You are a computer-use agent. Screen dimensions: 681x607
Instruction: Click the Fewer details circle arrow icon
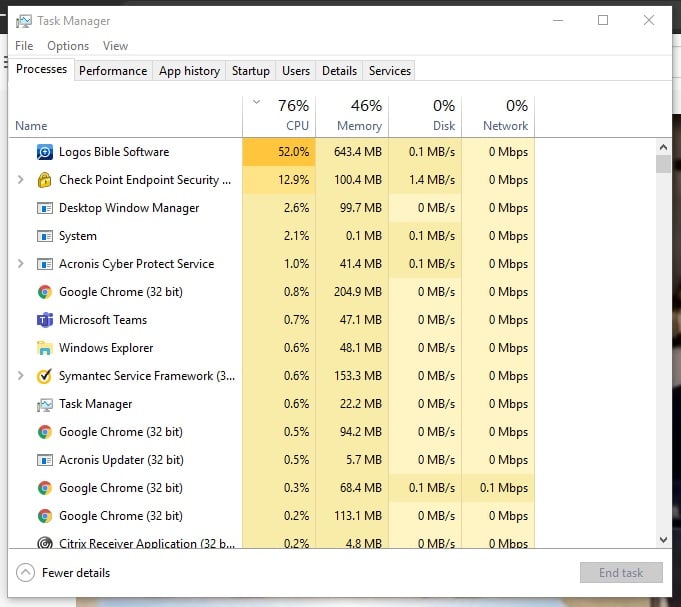(25, 573)
